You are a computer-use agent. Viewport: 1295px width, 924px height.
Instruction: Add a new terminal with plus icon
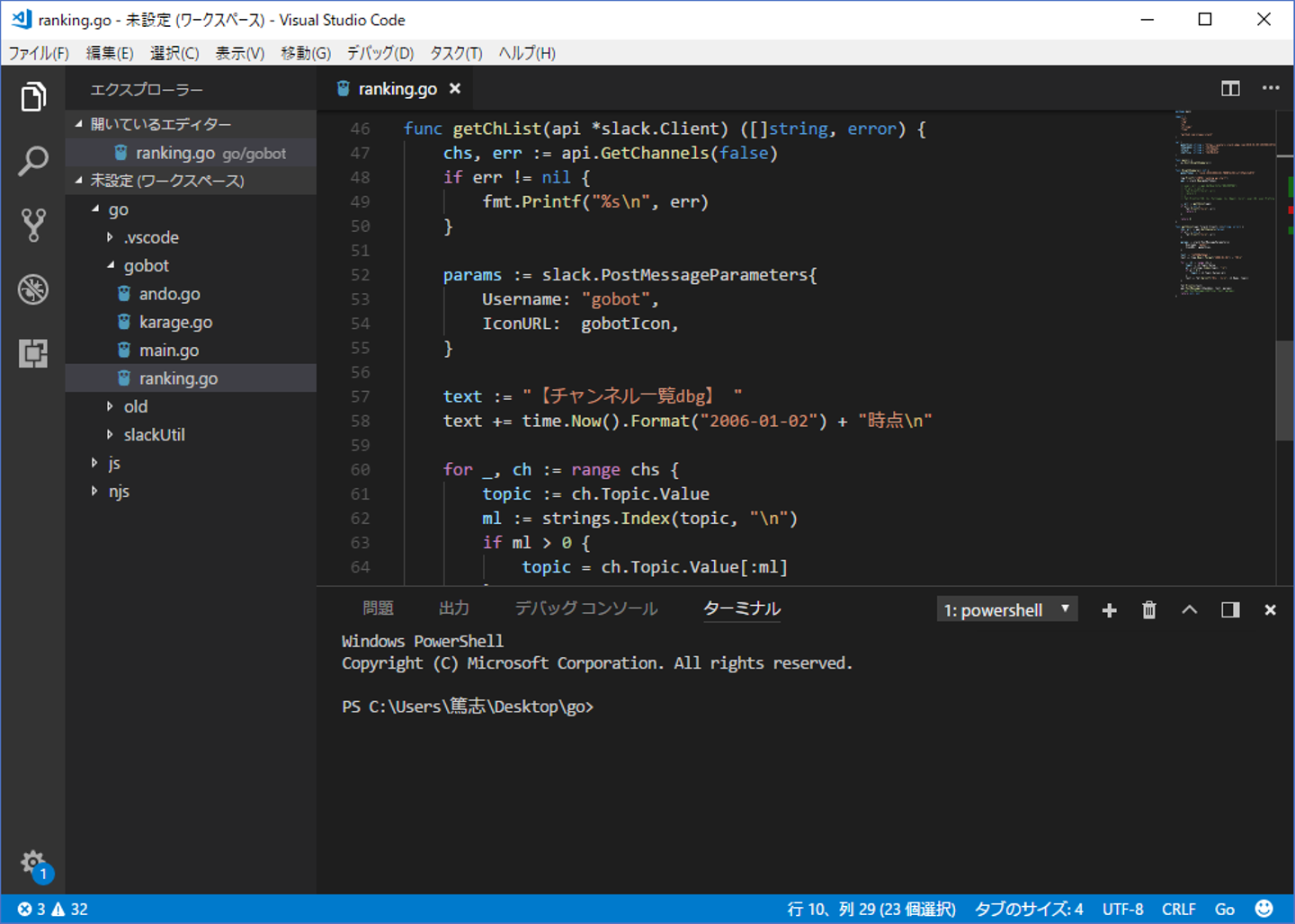point(1109,610)
